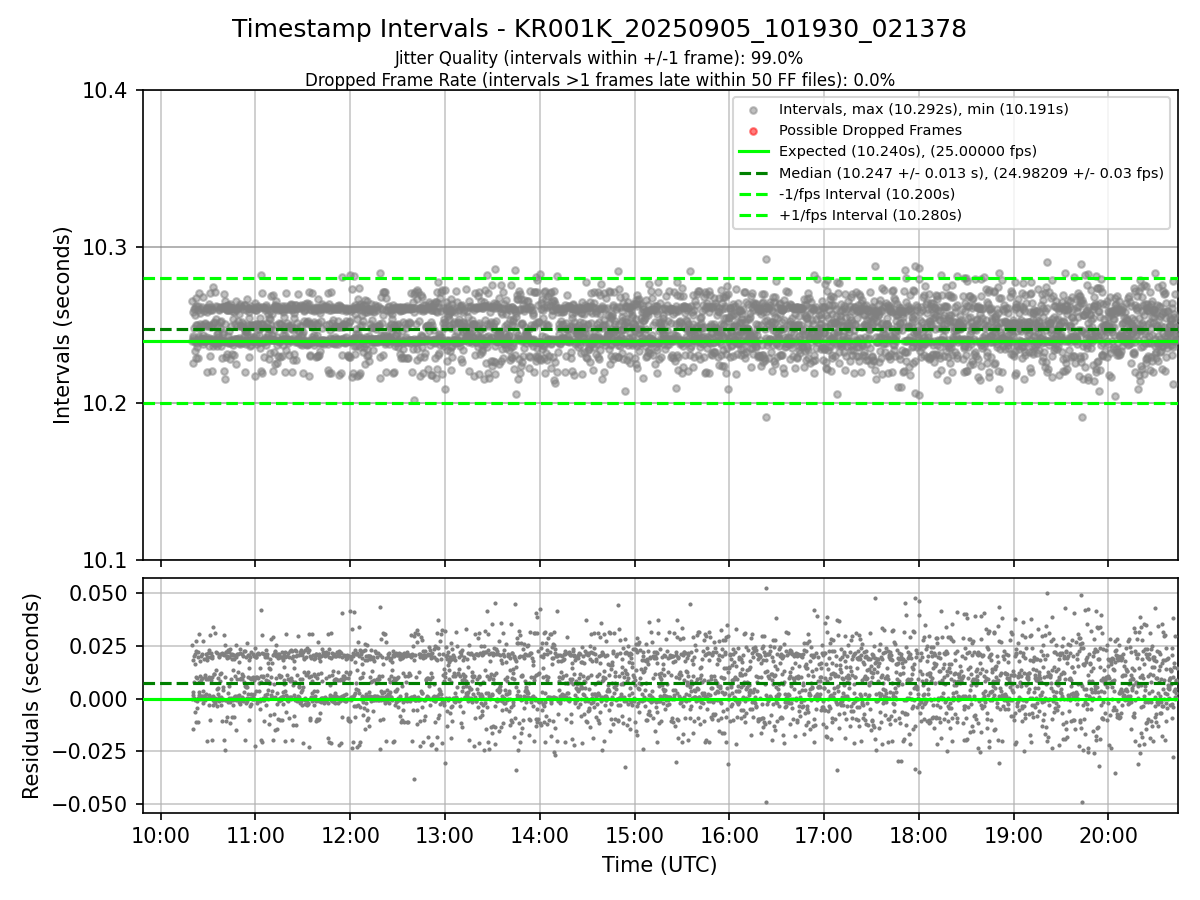The image size is (1200, 900).
Task: Click legend entry Median (10.247 +/- 0.013 s)
Action: pos(971,172)
